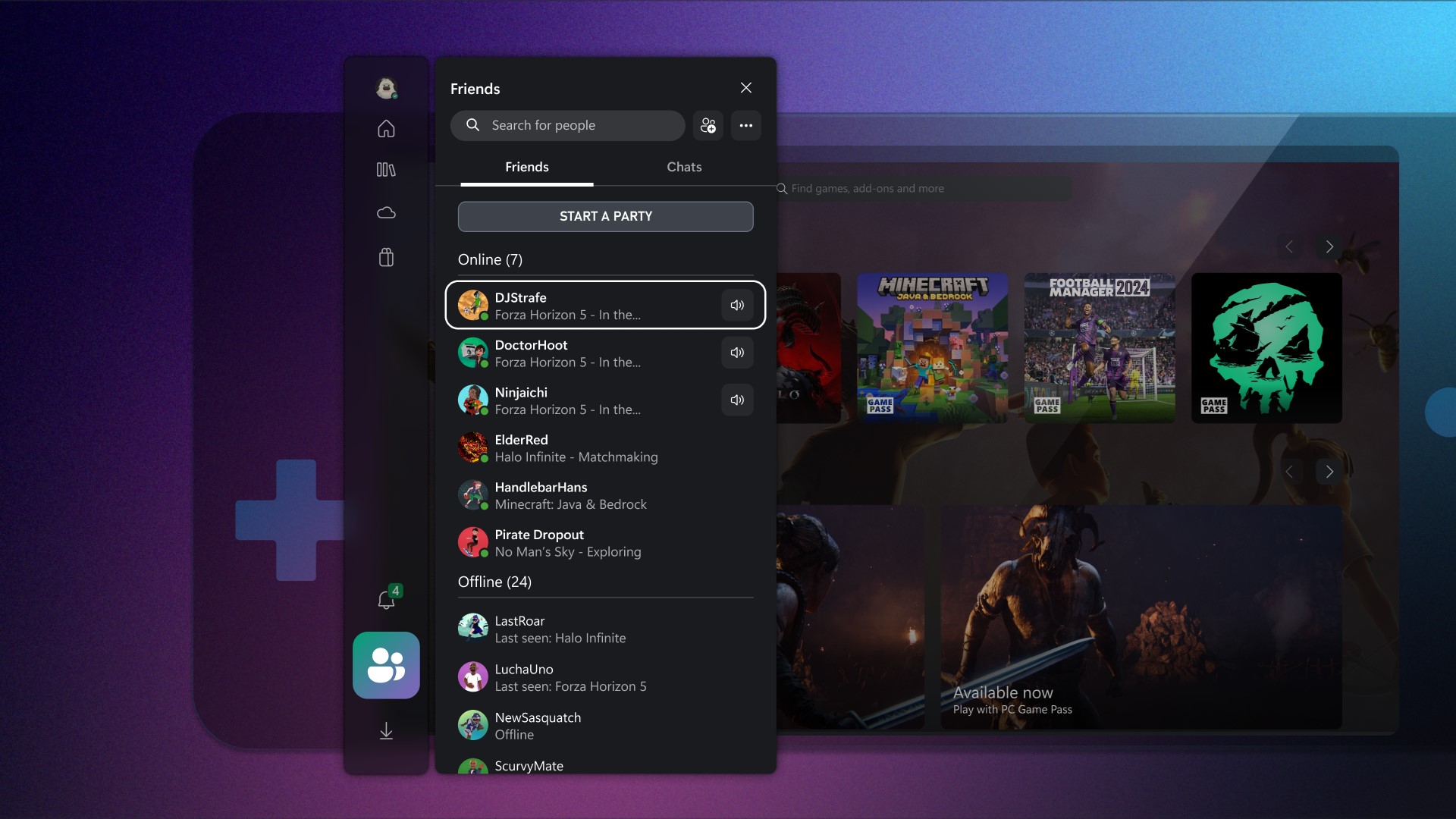
Task: Switch to the Chats tab
Action: (x=684, y=167)
